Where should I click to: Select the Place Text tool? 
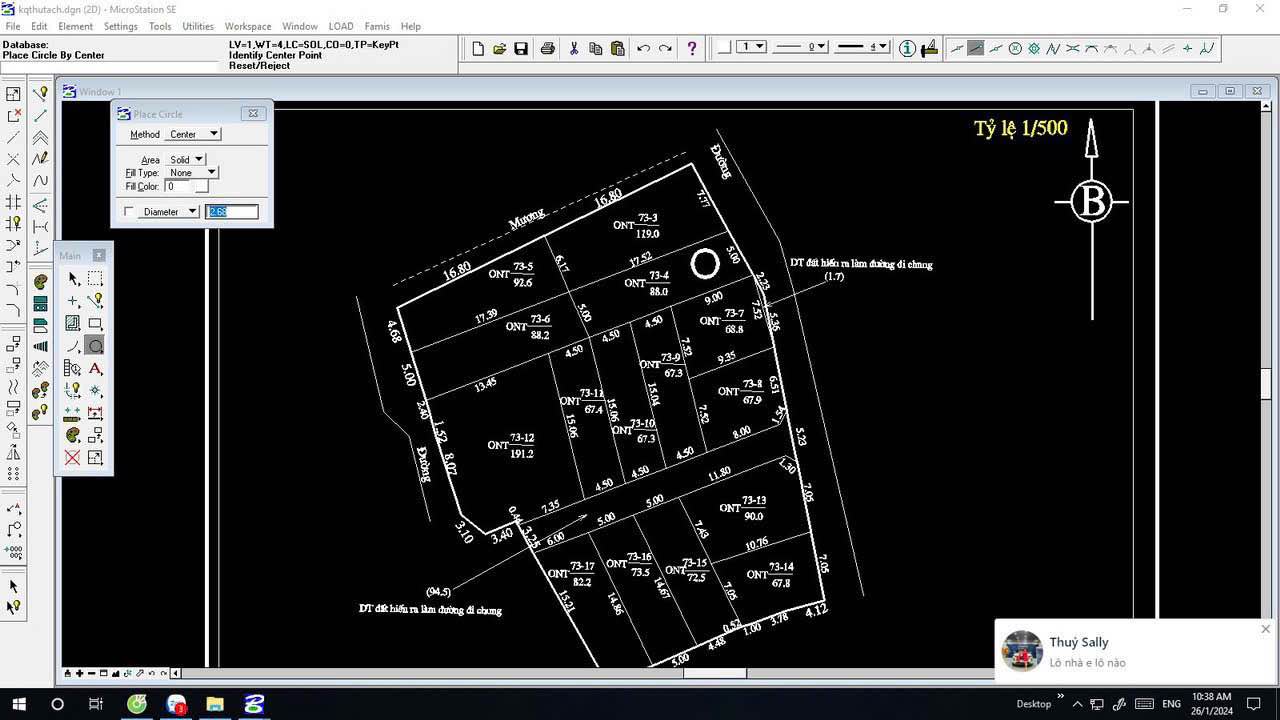95,368
